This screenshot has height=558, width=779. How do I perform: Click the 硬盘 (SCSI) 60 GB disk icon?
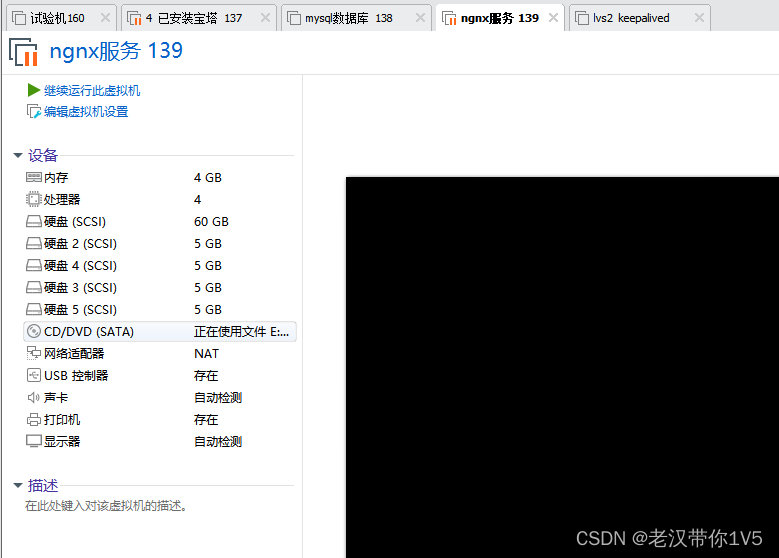34,221
